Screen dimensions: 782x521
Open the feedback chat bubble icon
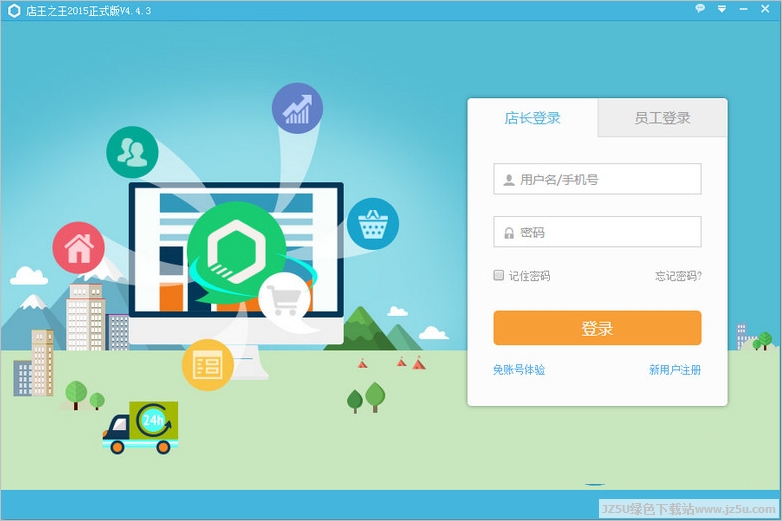coord(700,8)
